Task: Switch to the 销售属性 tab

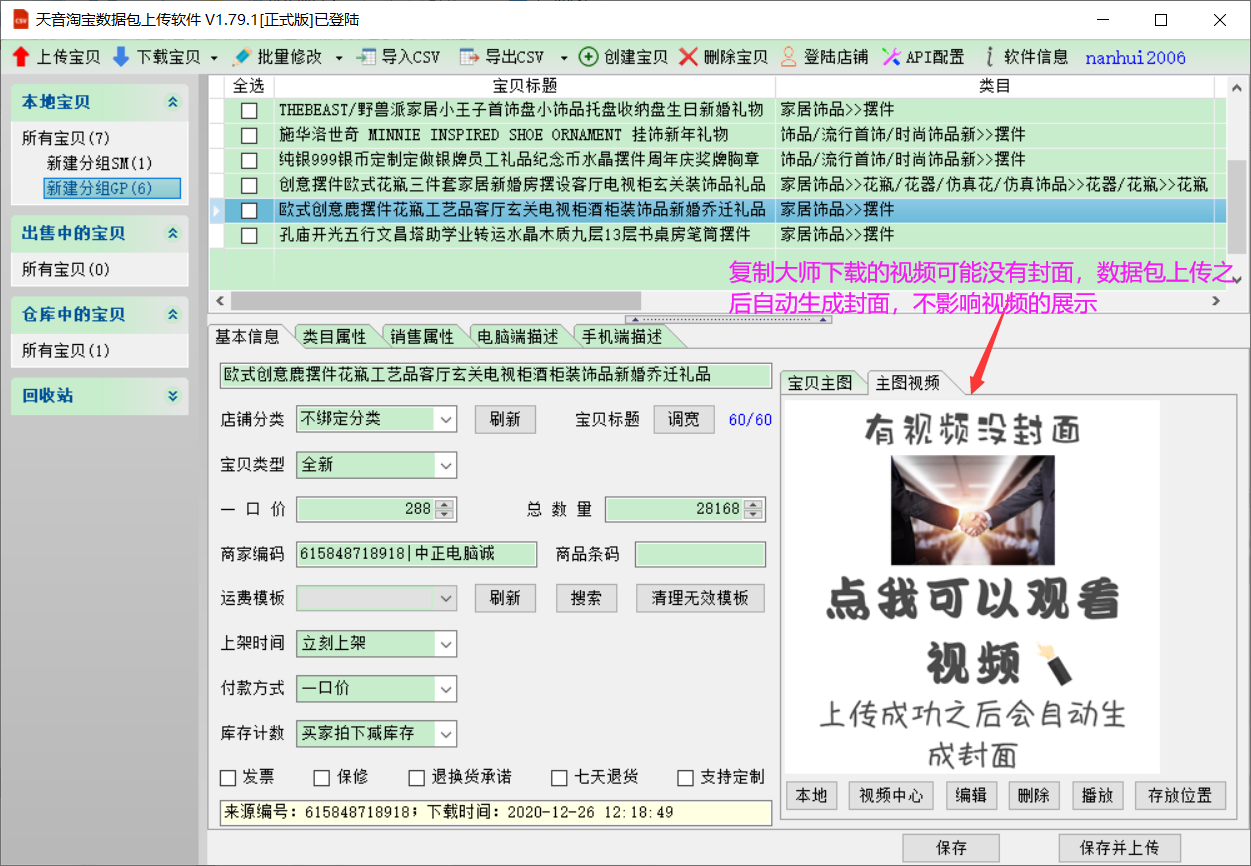Action: pos(421,337)
